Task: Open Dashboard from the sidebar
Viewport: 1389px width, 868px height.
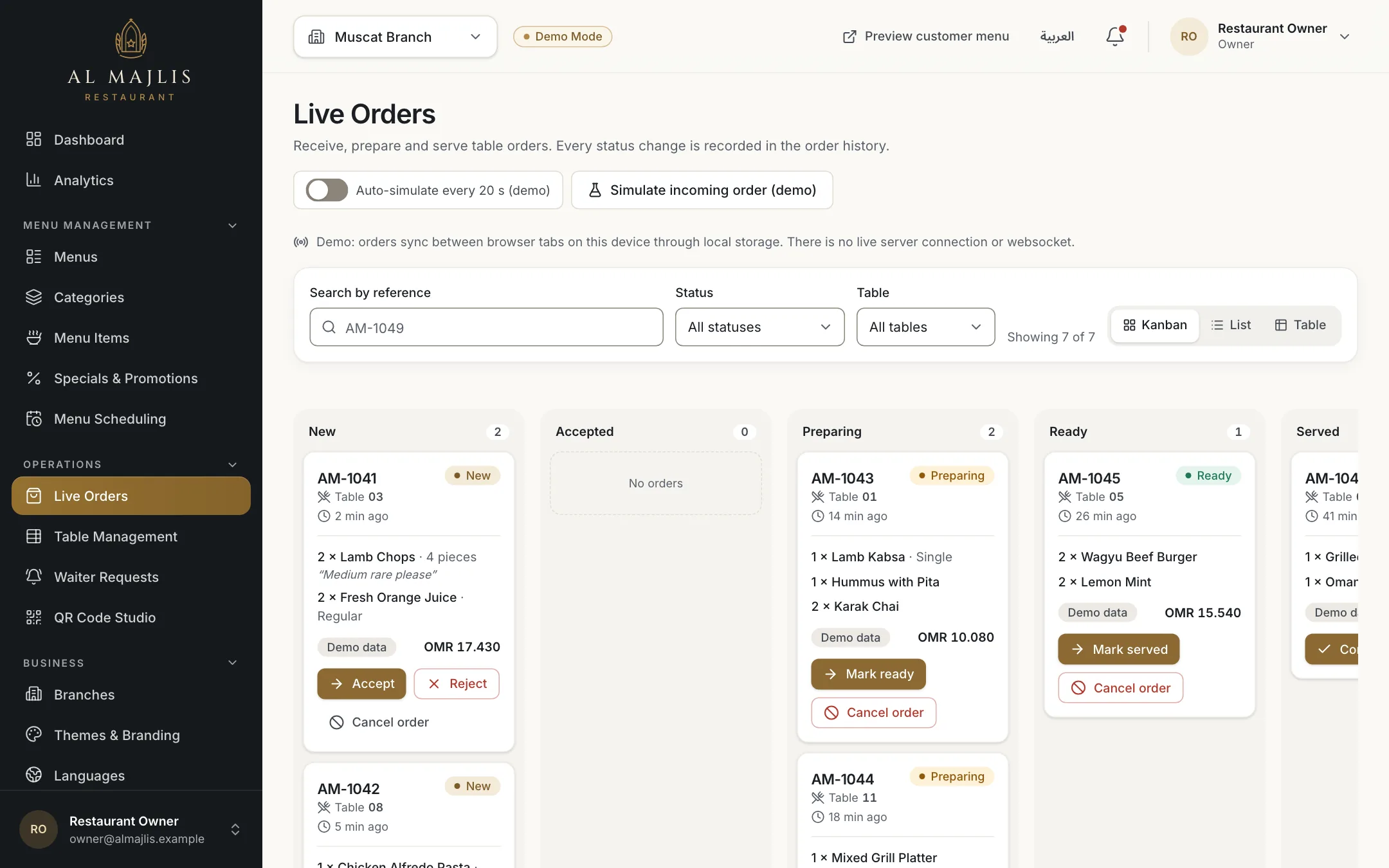Action: (131, 140)
